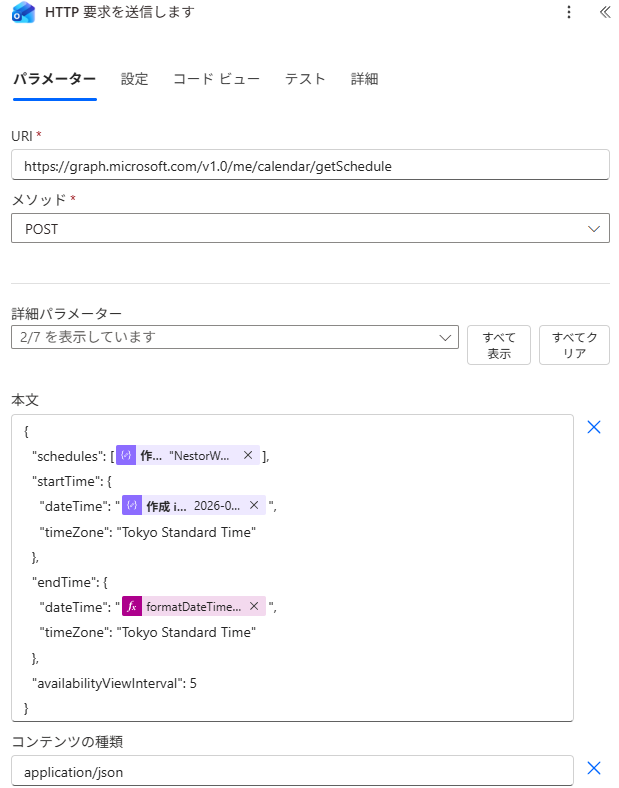
Task: Switch to the 設定 tab
Action: pos(134,79)
